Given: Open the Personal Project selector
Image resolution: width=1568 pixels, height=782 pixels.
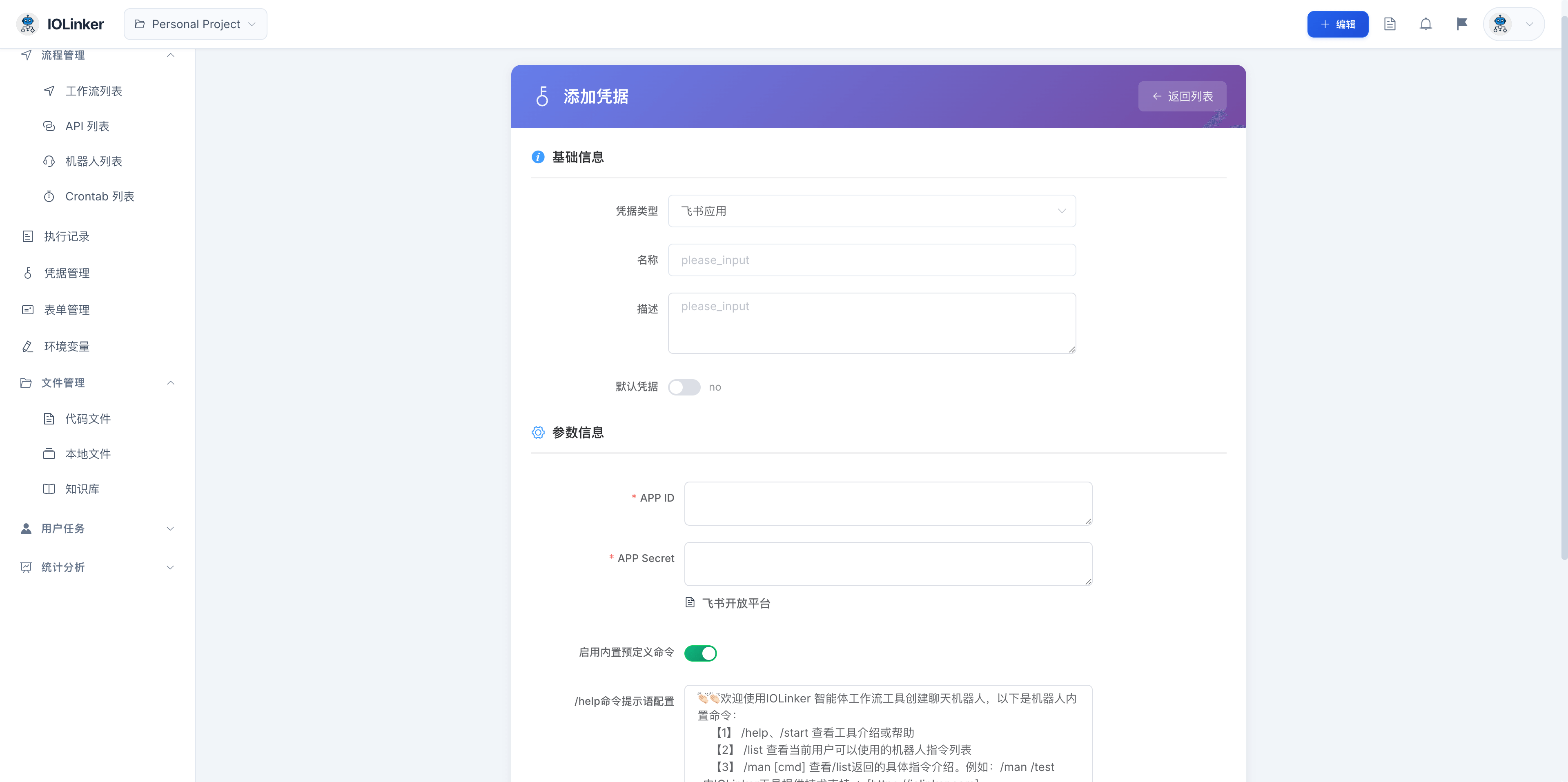Looking at the screenshot, I should pos(196,24).
